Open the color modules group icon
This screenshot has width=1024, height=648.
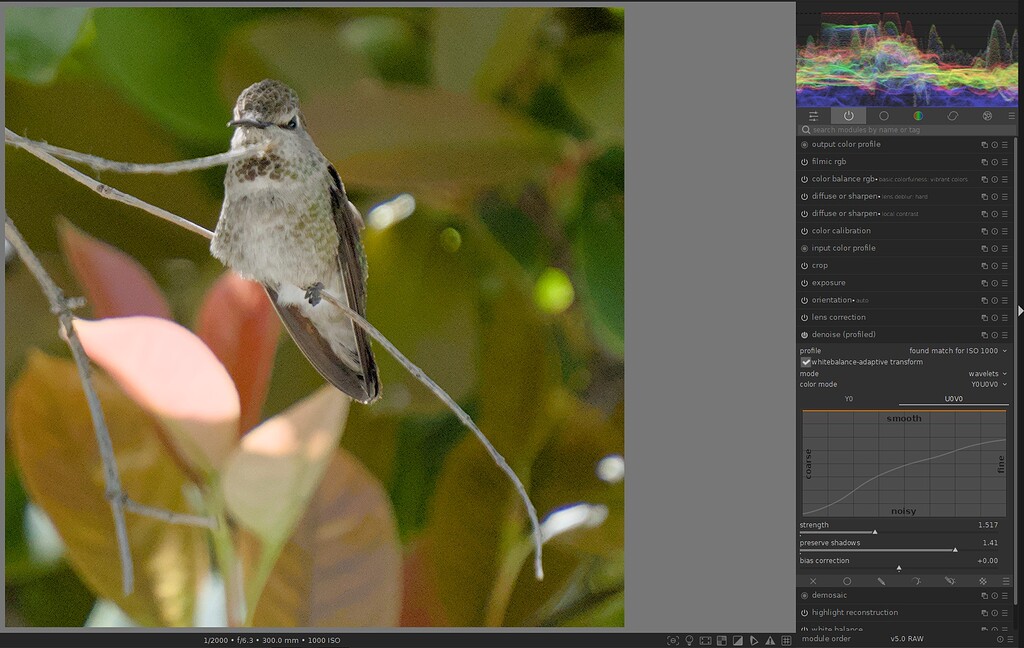(918, 116)
